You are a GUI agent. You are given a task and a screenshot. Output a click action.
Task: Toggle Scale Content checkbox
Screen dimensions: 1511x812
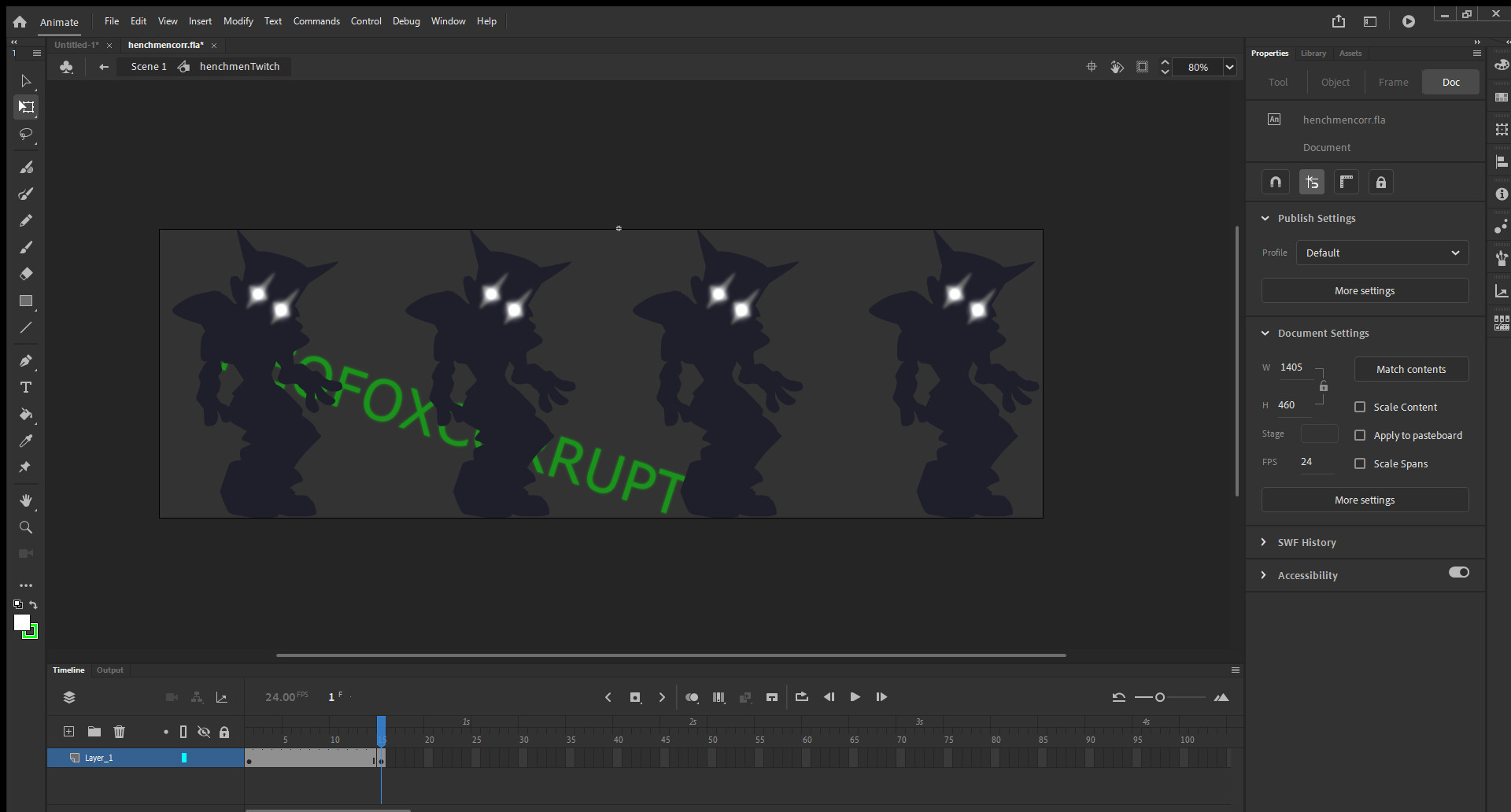coord(1361,407)
